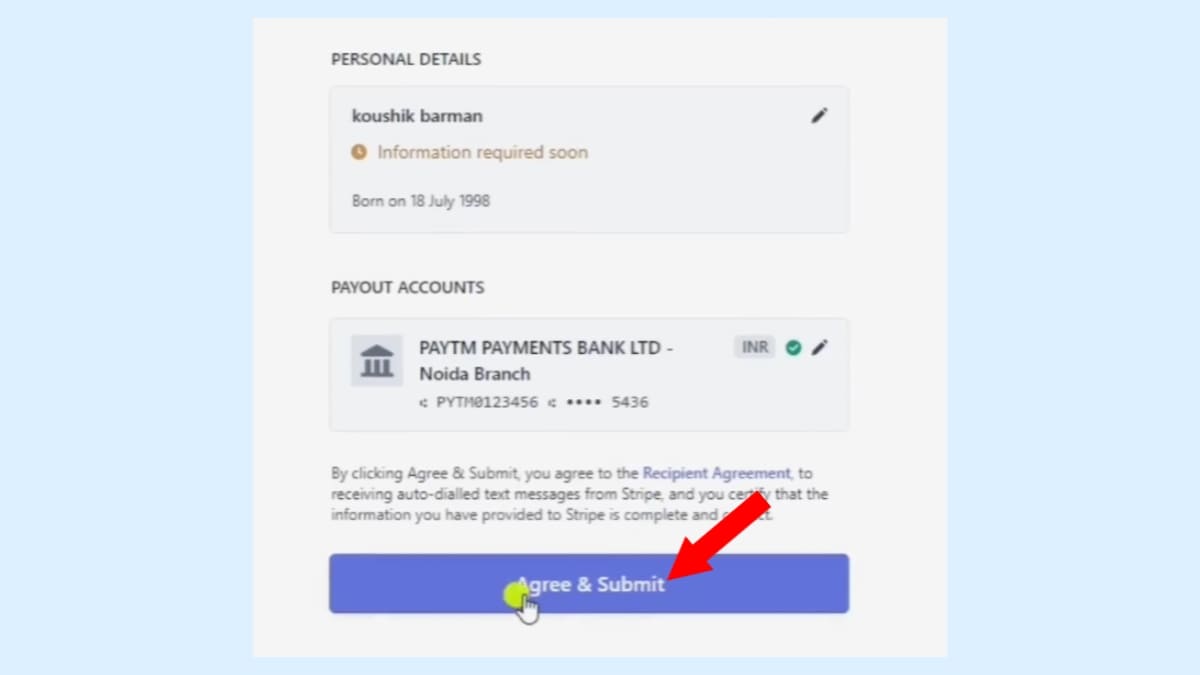Click the small icon before PYTM0123456
This screenshot has height=675, width=1200.
424,403
